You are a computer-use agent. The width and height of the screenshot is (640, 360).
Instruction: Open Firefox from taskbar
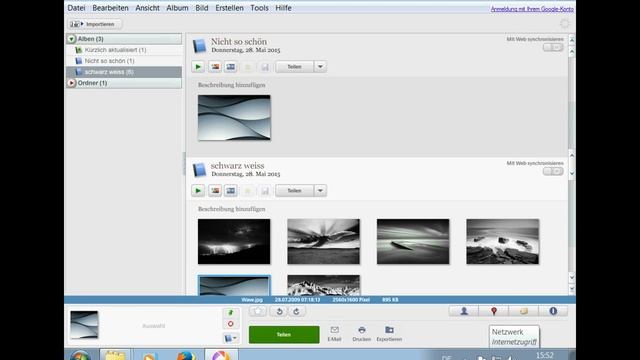[x=186, y=355]
